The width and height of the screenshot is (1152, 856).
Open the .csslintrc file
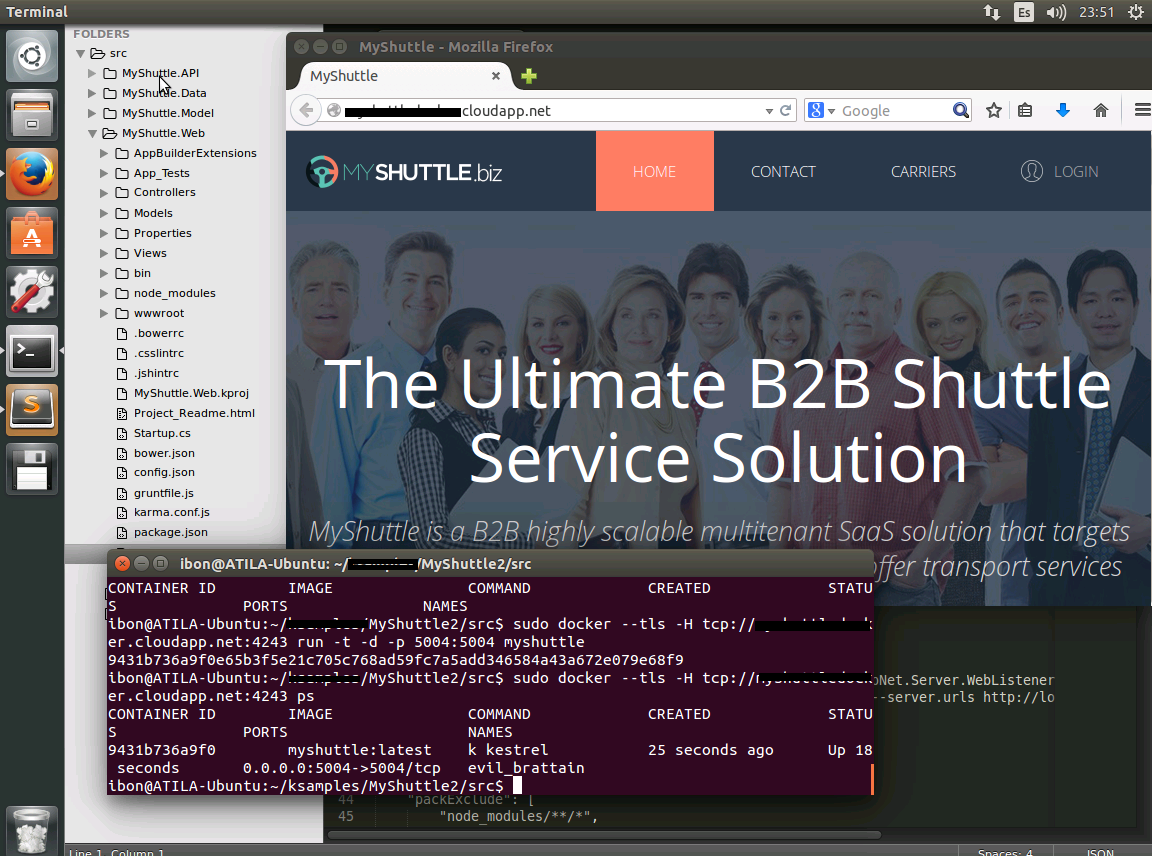pyautogui.click(x=159, y=353)
